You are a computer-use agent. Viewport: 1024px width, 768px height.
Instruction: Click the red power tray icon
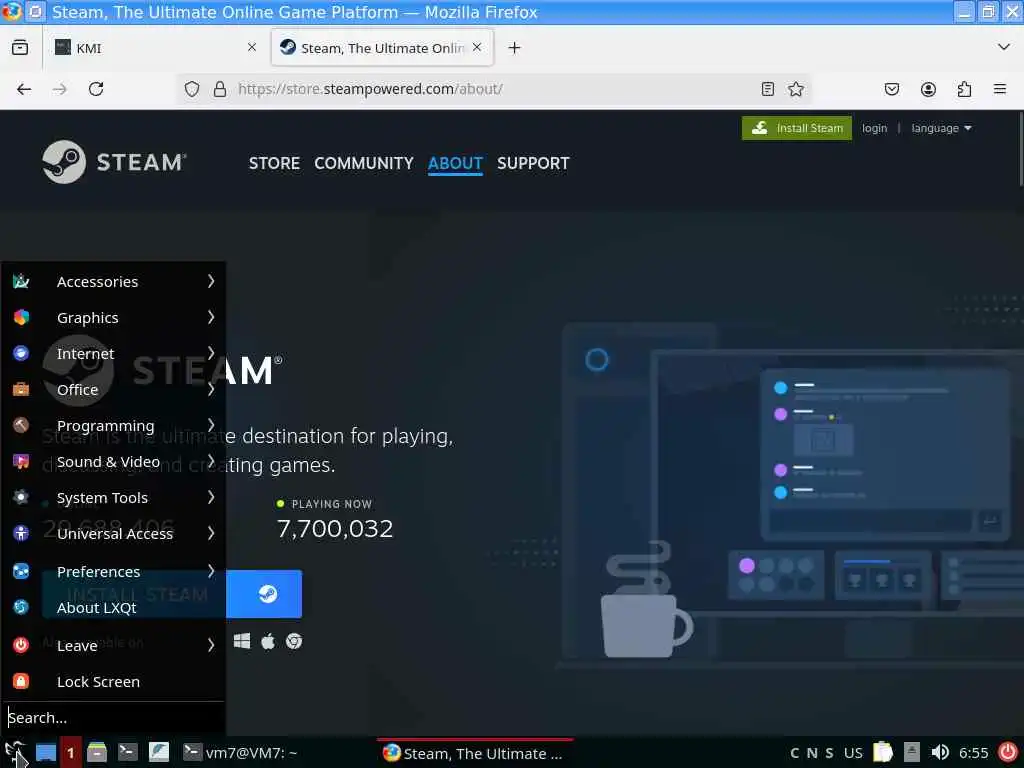(1008, 752)
